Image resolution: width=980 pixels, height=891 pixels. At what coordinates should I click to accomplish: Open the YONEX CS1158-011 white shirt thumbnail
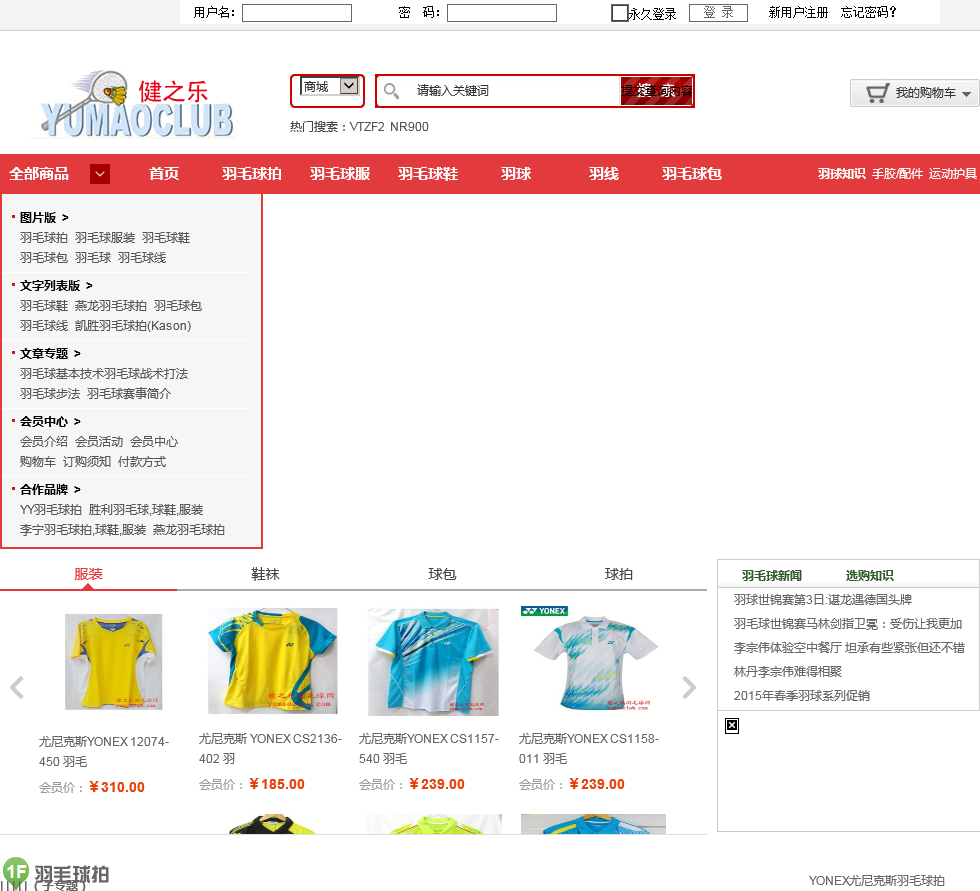(593, 659)
